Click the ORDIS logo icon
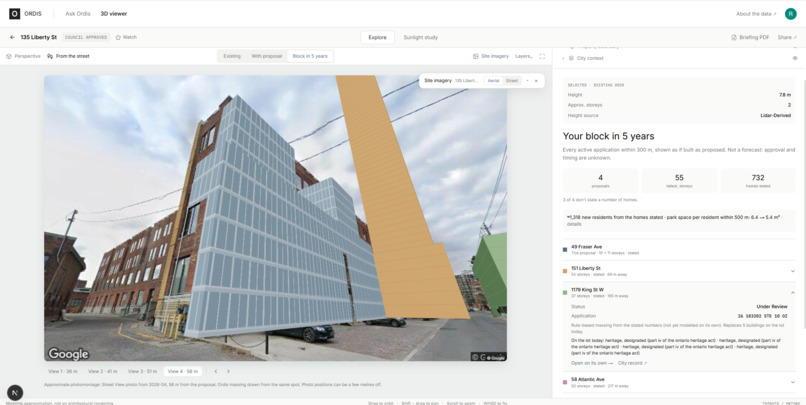 [x=14, y=14]
